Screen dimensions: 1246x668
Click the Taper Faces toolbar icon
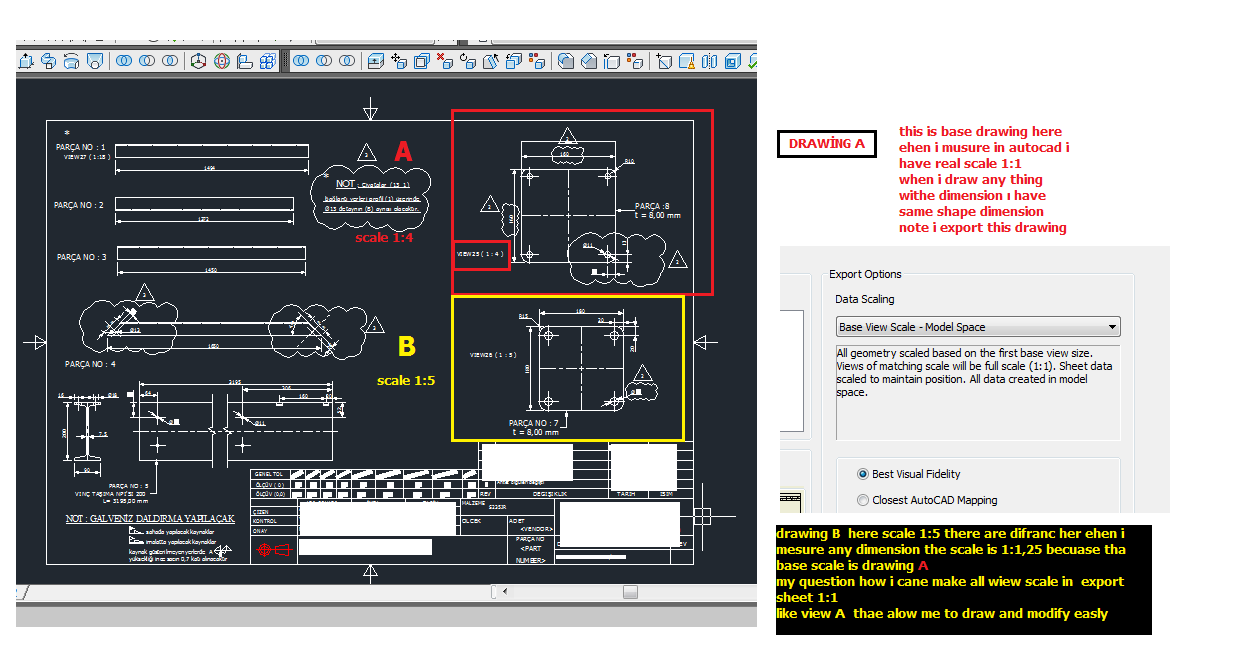click(491, 61)
